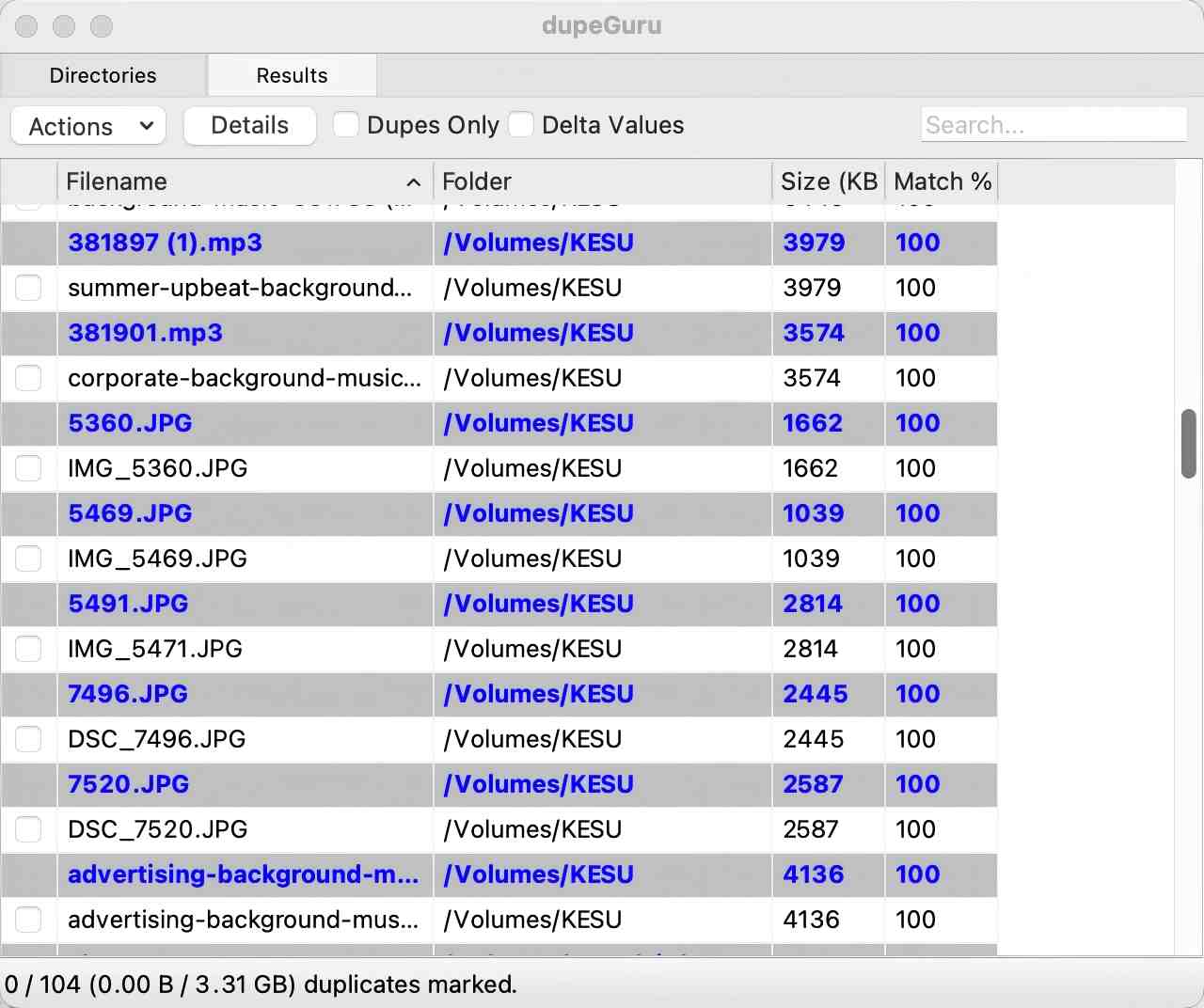The image size is (1204, 1008).
Task: Tick the checkbox beside IMG_5469.JPG
Action: 28,559
